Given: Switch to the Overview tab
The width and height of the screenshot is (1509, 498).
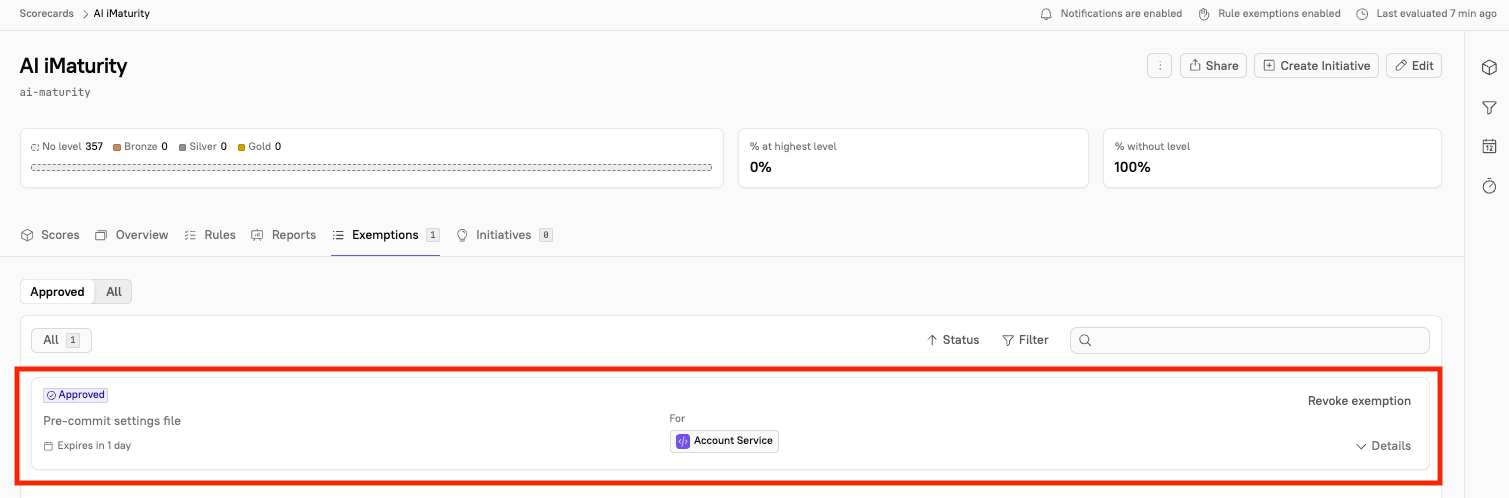Looking at the screenshot, I should click(x=131, y=235).
